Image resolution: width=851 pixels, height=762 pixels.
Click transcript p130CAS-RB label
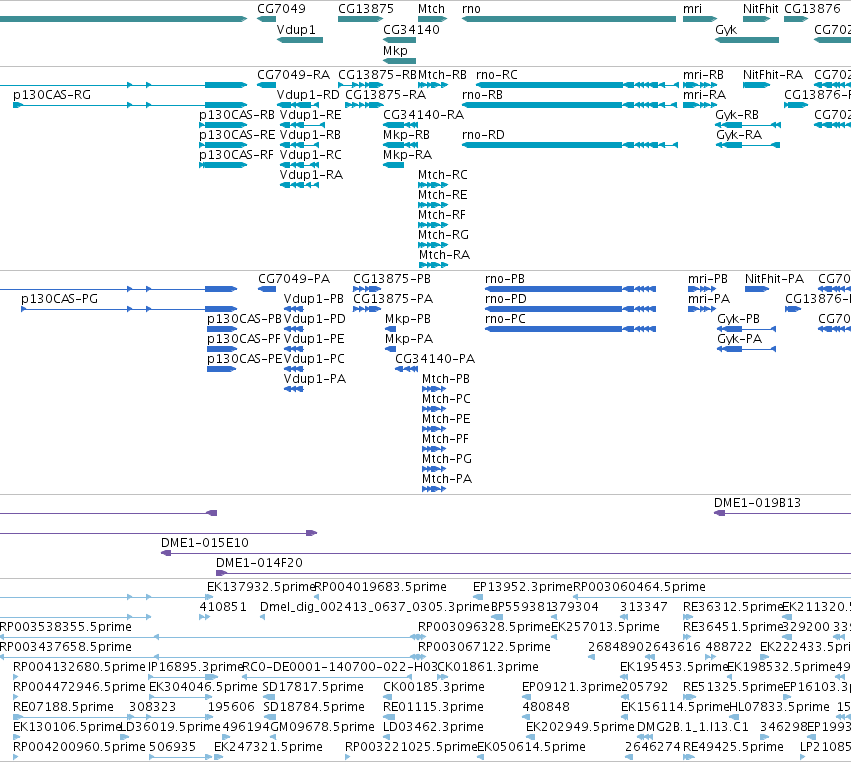click(x=237, y=115)
